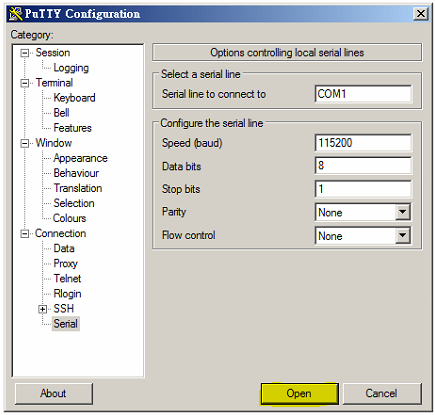Open the Parity dropdown arrow
Screen dimensions: 435x415
[x=403, y=212]
